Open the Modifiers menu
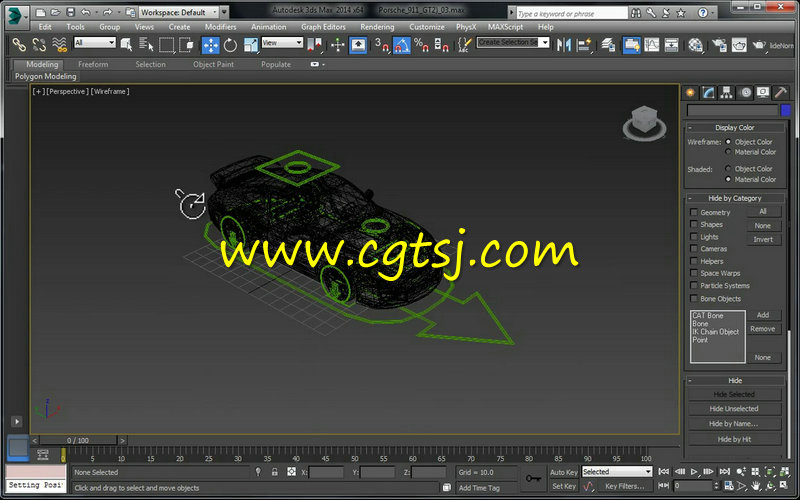 pos(220,27)
